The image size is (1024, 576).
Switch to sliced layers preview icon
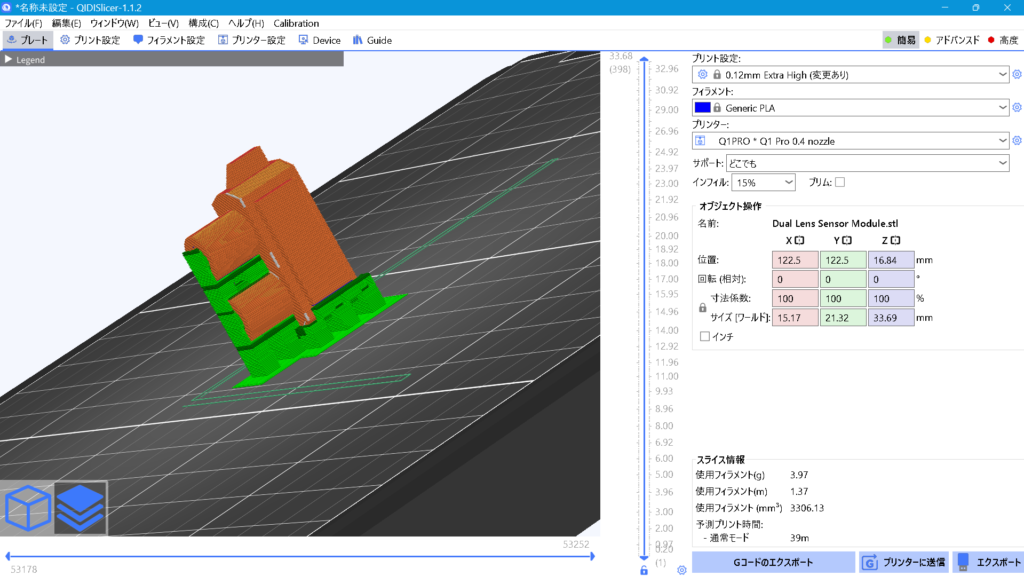tap(79, 508)
